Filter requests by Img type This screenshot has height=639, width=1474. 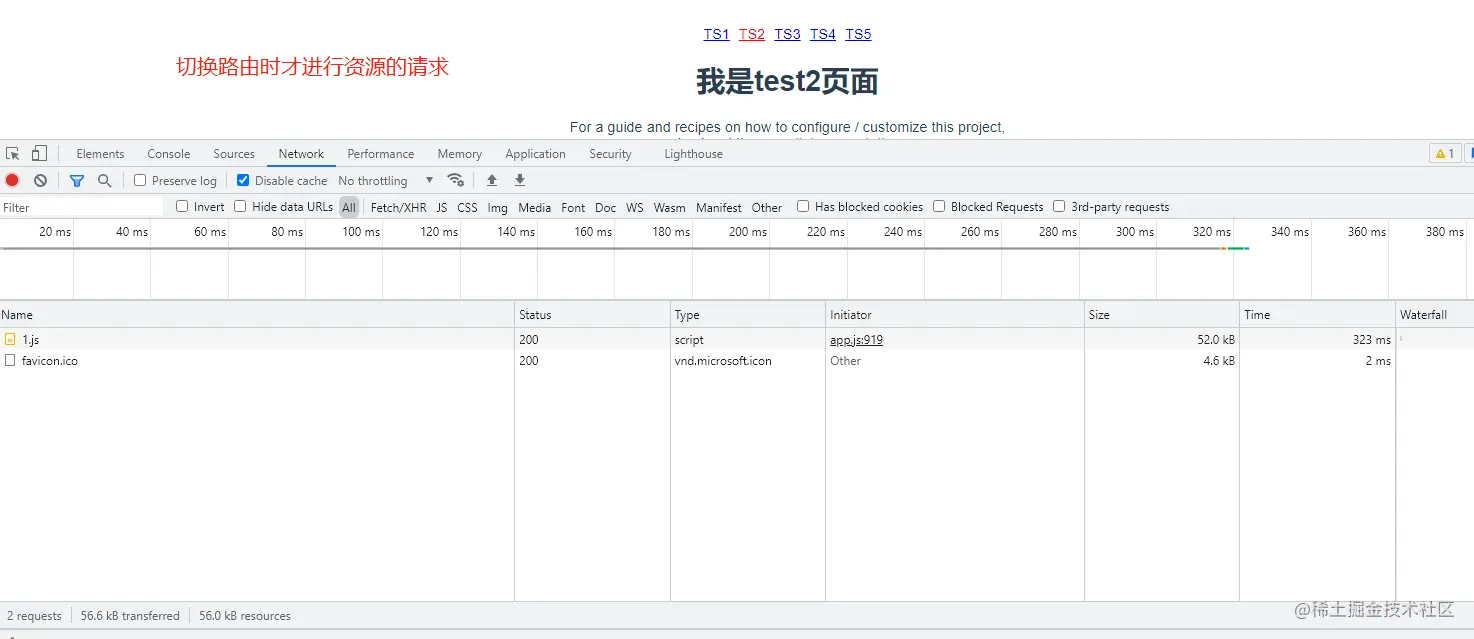coord(497,208)
